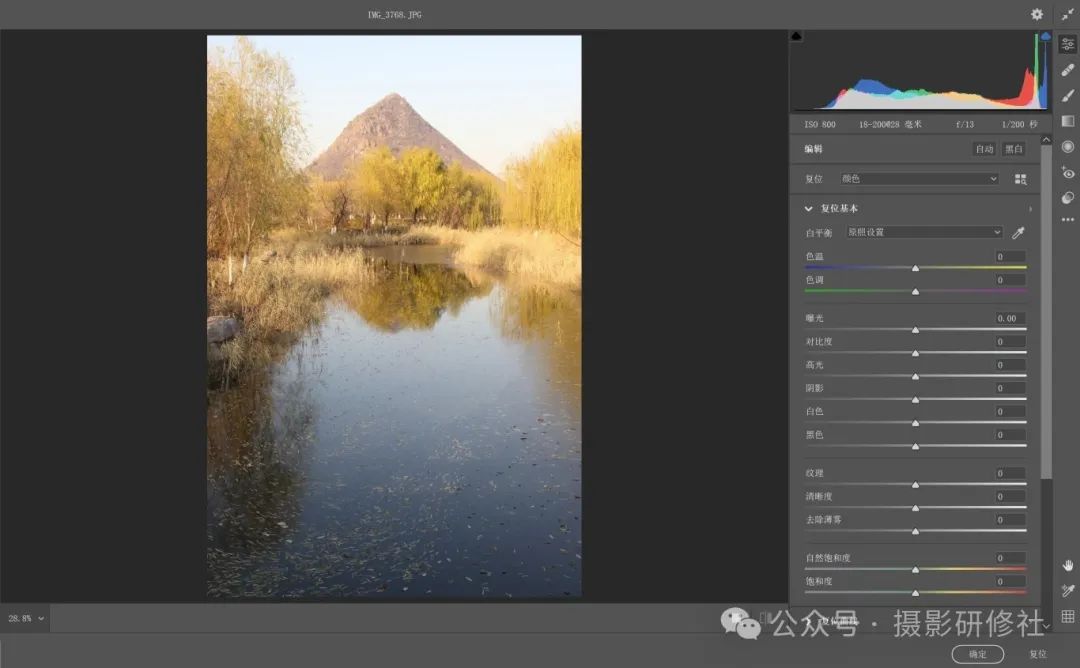
Task: Open the 颜色 profile dropdown
Action: [920, 179]
